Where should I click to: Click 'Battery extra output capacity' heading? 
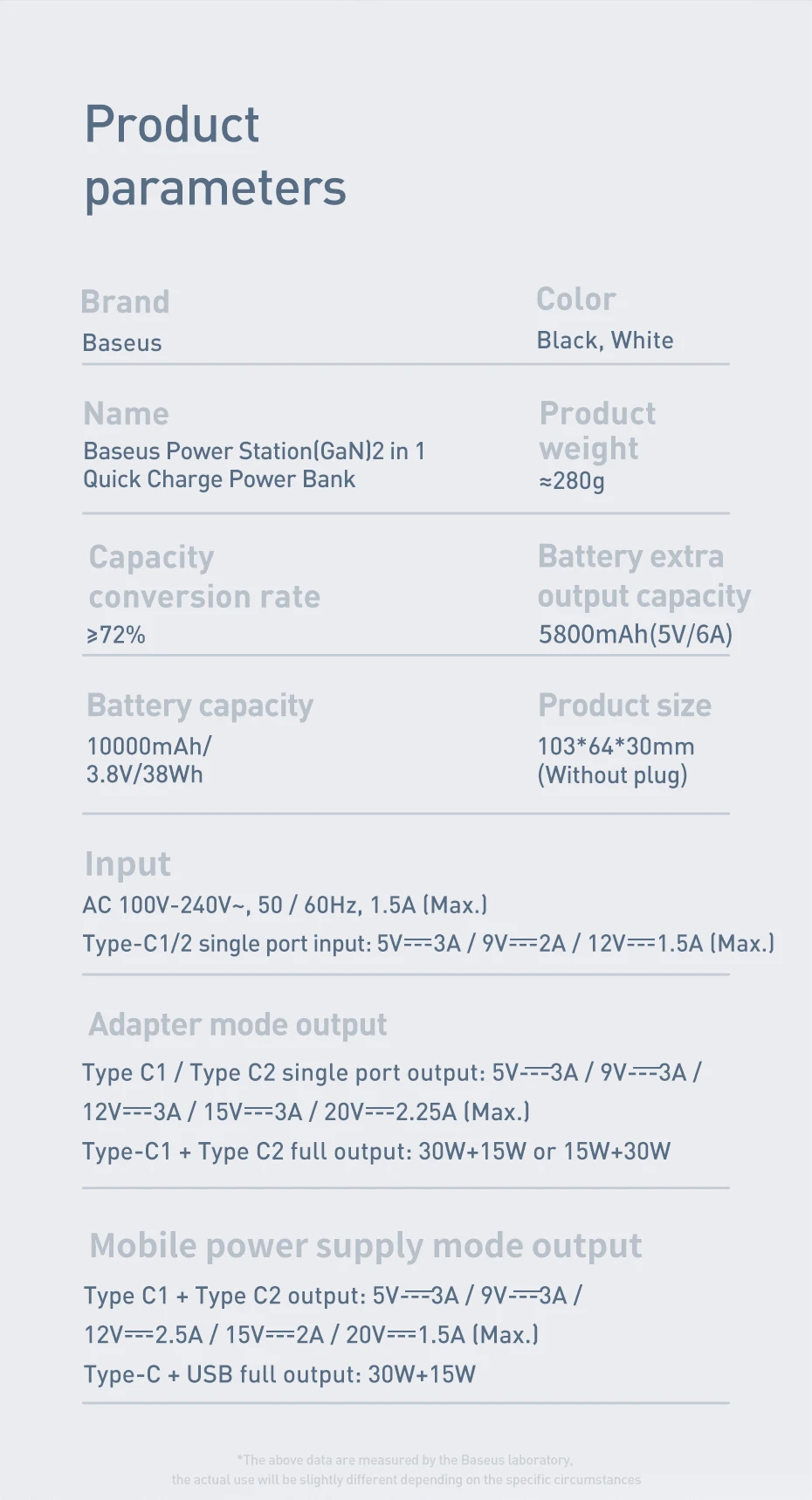(643, 576)
